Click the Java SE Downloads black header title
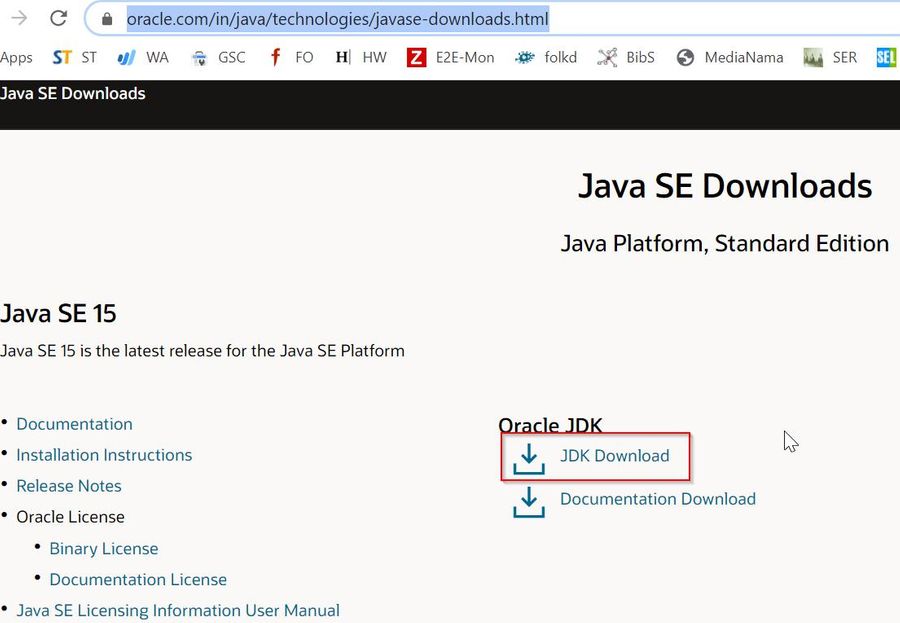Image resolution: width=900 pixels, height=623 pixels. [73, 94]
